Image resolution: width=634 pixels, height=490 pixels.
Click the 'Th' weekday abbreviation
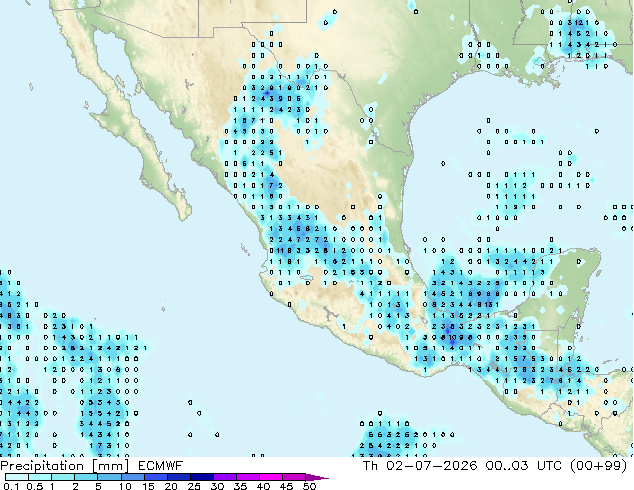click(x=370, y=466)
